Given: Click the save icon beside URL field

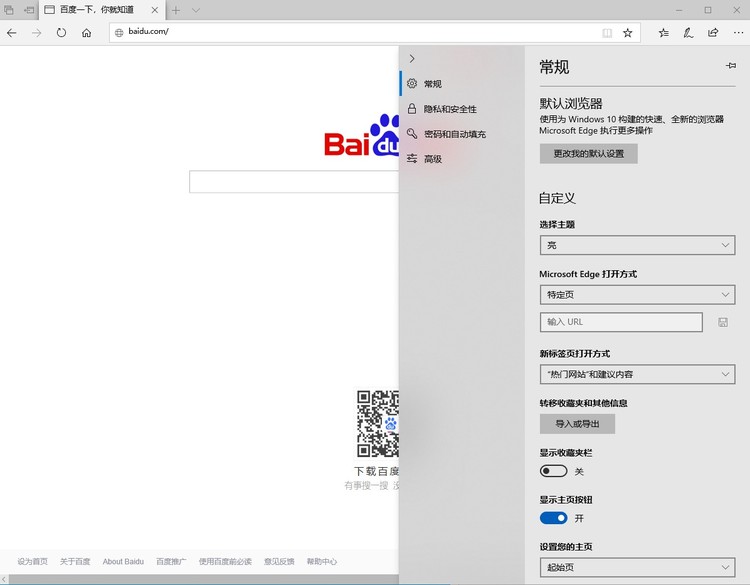Looking at the screenshot, I should click(723, 322).
